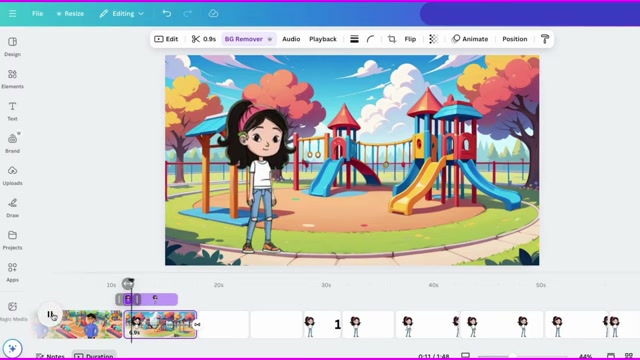This screenshot has width=640, height=360.
Task: Pause the timeline playback
Action: tap(50, 314)
